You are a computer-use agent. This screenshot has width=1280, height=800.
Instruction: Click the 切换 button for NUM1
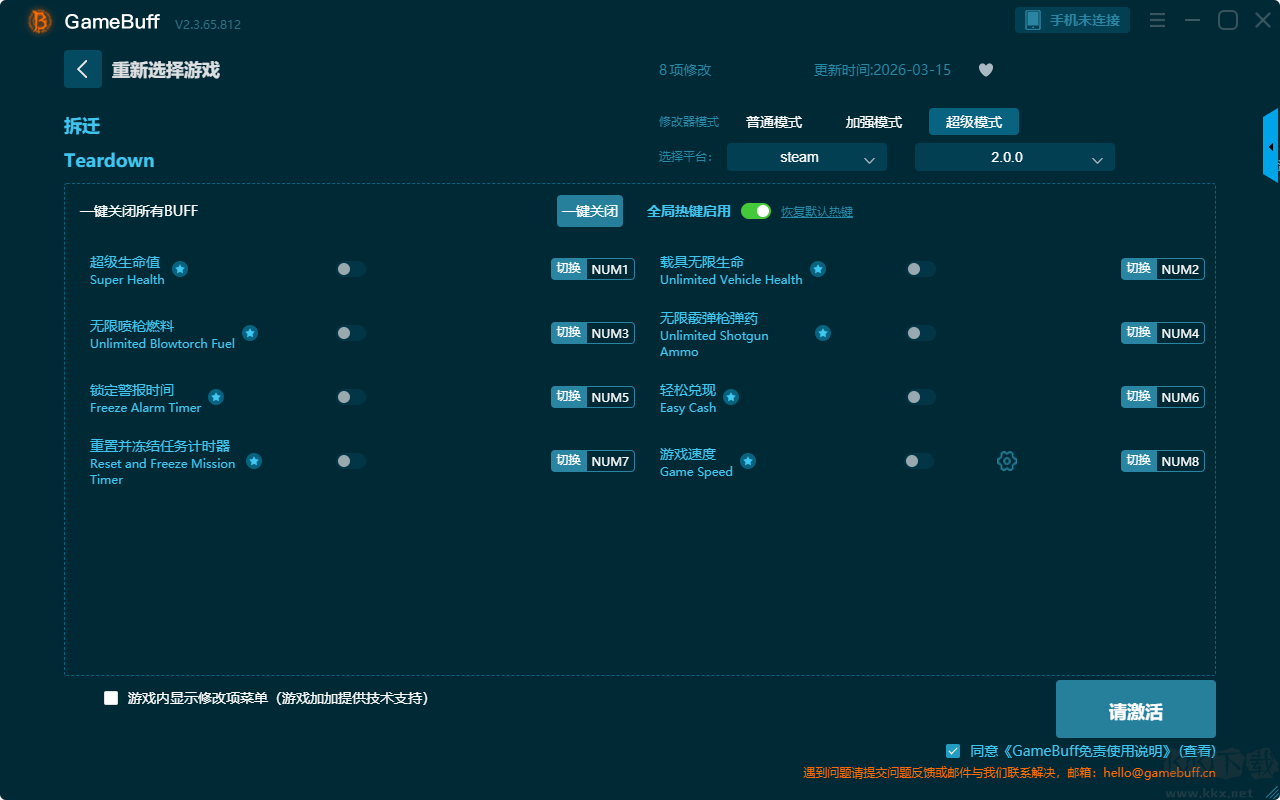(568, 269)
